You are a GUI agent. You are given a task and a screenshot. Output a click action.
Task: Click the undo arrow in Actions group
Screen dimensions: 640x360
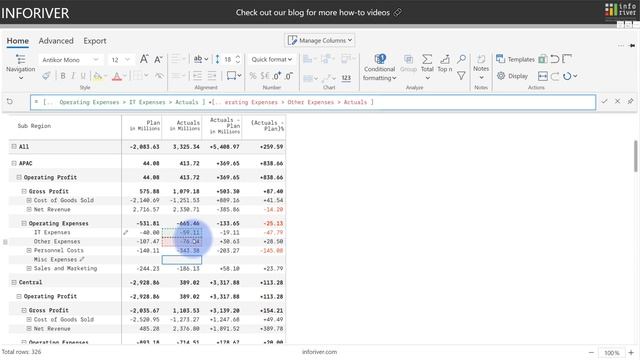click(555, 59)
